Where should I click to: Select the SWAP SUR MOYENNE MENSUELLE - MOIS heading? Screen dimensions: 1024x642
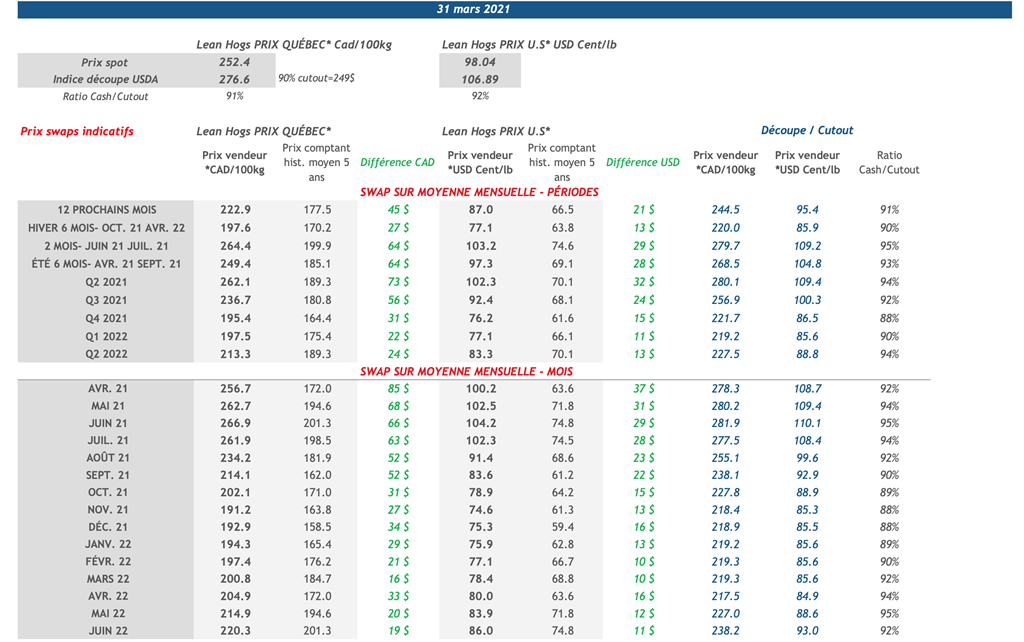click(x=466, y=371)
